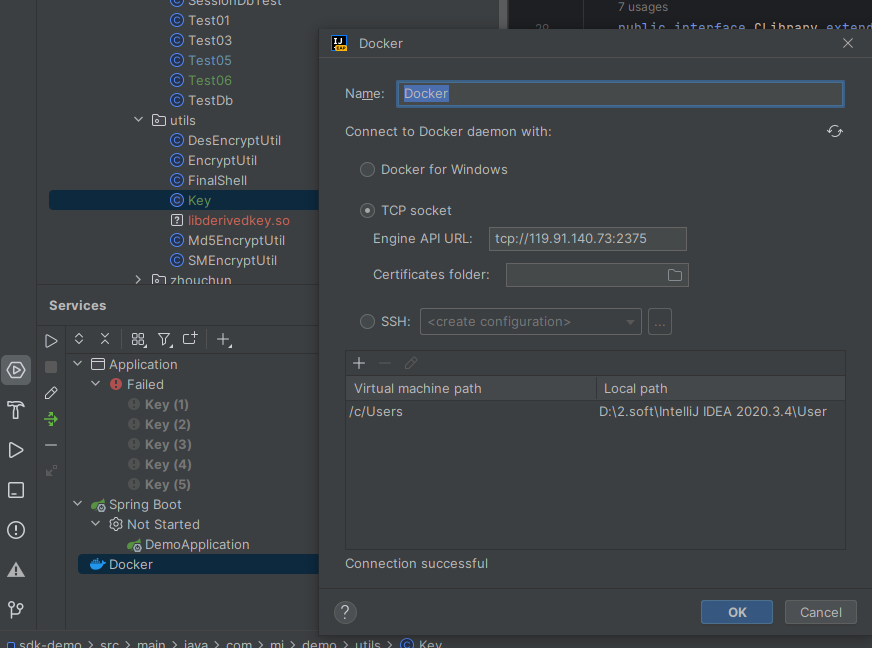Open the Git tool window in sidebar
Image resolution: width=872 pixels, height=648 pixels.
click(16, 609)
